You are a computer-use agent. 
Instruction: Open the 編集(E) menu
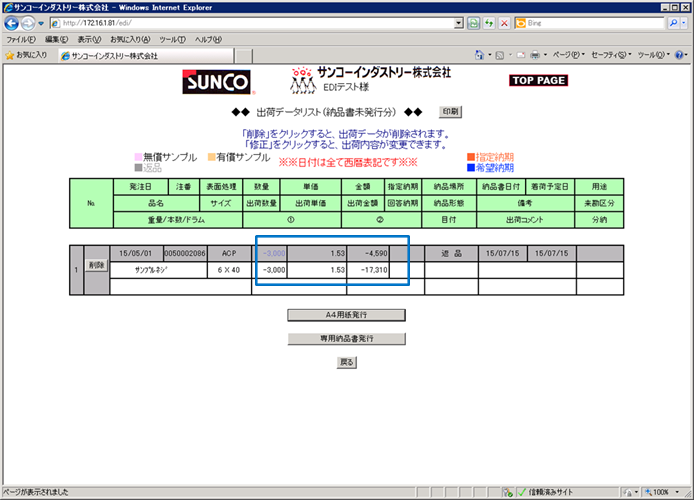point(56,39)
